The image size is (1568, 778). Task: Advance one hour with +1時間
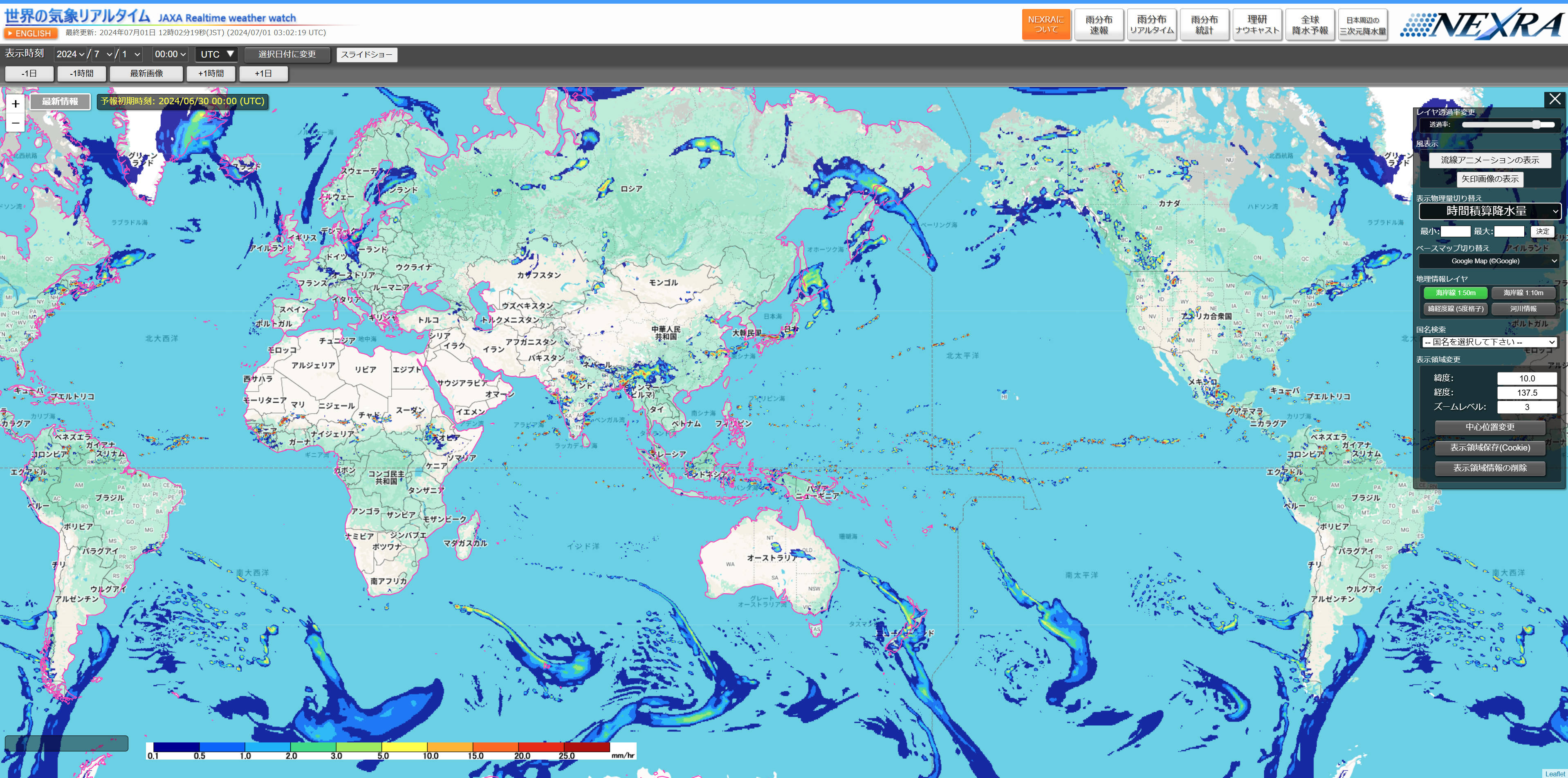point(211,74)
